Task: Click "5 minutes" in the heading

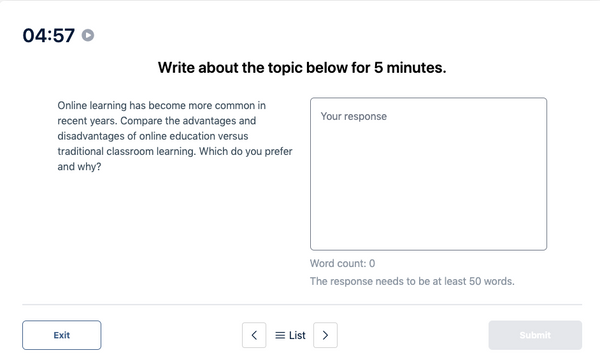Action: click(x=410, y=68)
